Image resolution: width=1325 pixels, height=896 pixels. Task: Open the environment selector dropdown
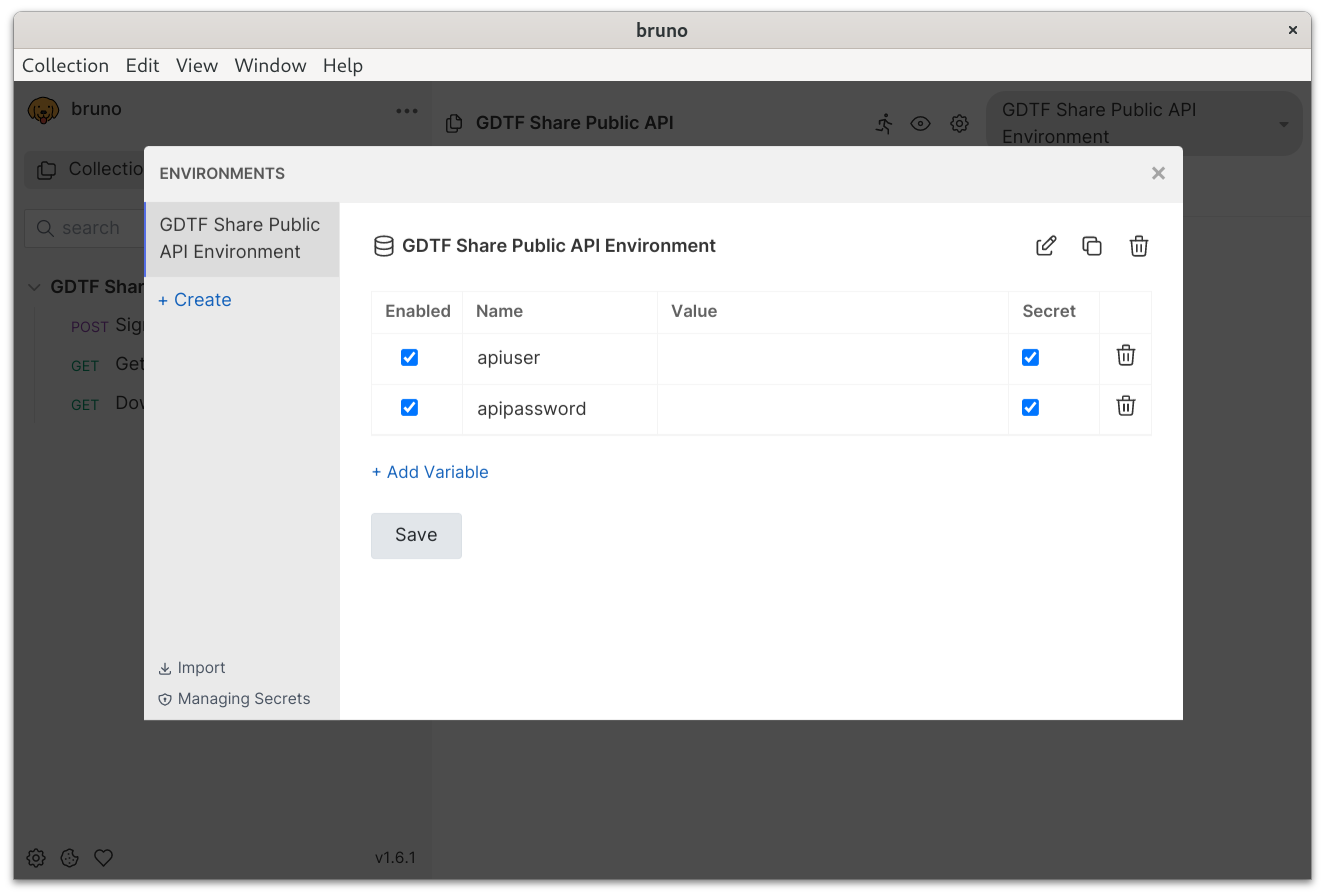(x=1144, y=123)
